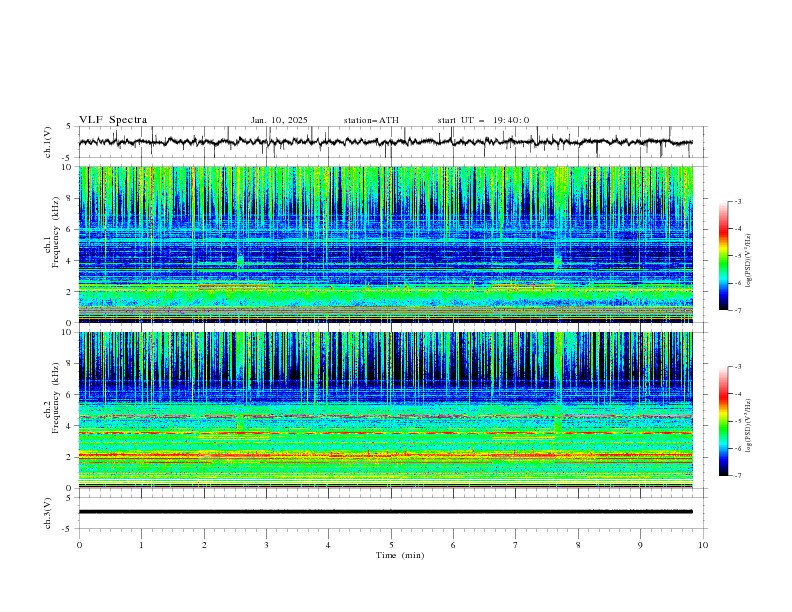Click the "VLF Spectra" plot title
Viewport: 792px width, 612px height.
113,120
